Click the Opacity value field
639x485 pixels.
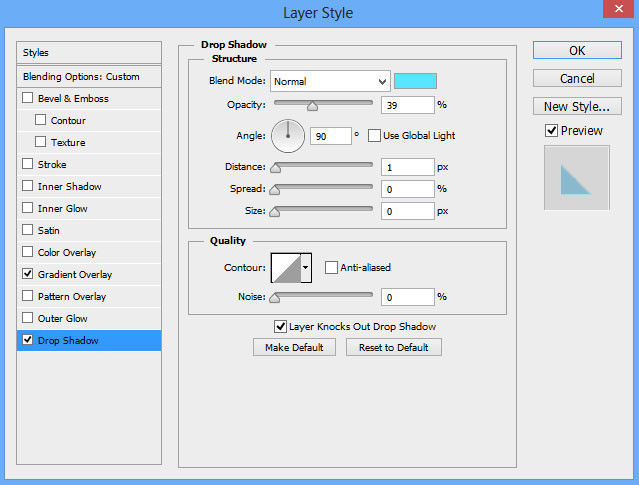coord(407,104)
